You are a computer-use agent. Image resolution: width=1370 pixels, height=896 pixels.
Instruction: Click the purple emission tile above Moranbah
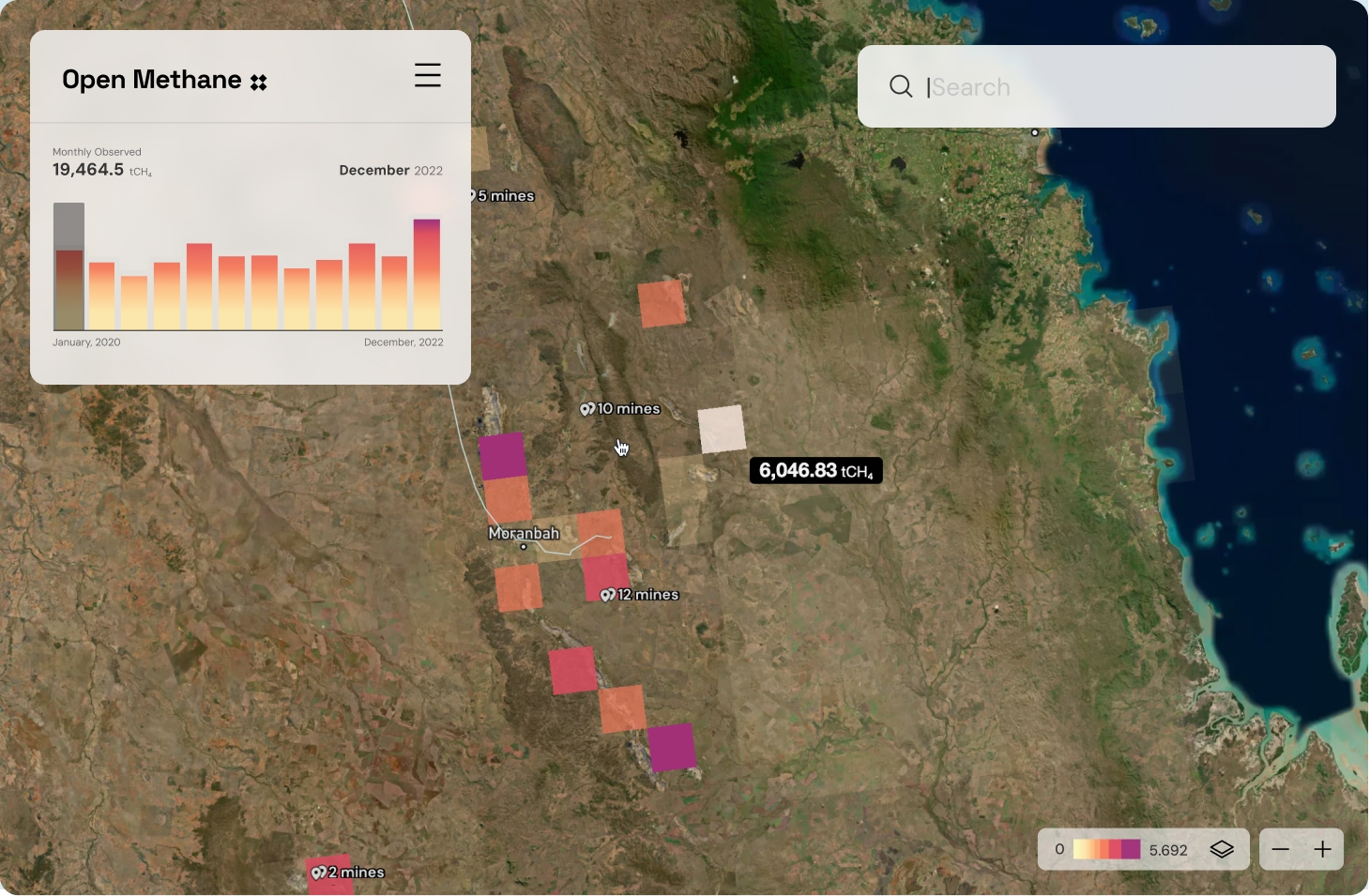click(503, 456)
